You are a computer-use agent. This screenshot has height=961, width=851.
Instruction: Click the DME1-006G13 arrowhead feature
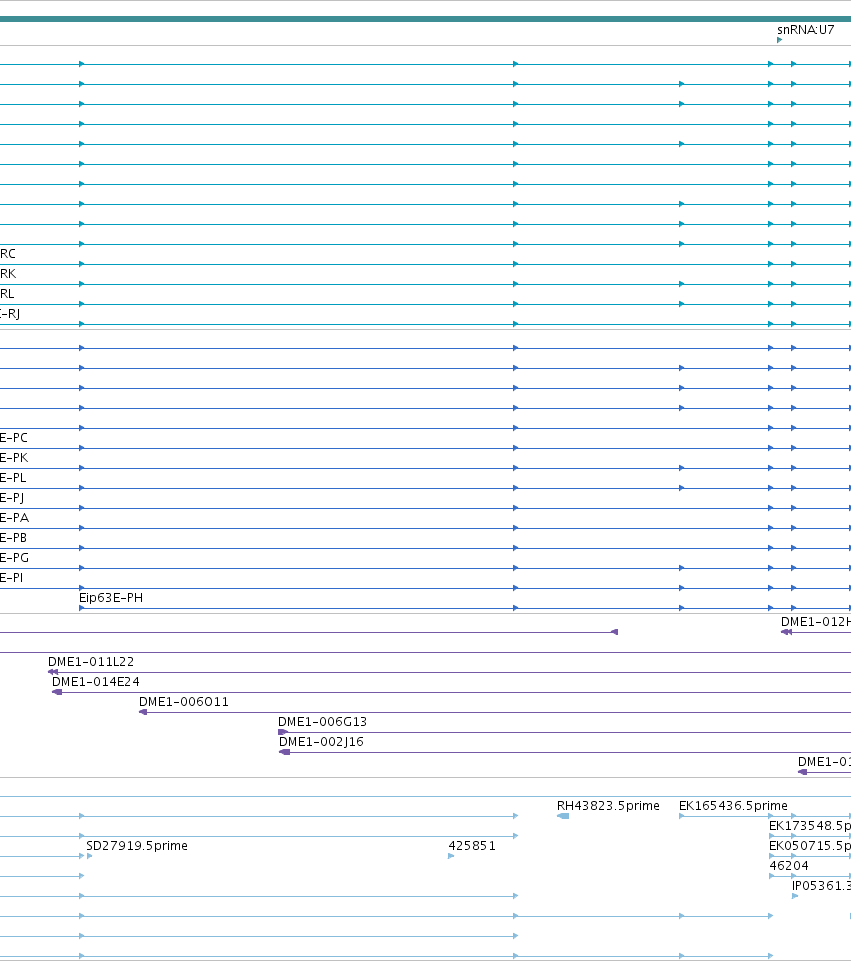(x=283, y=732)
